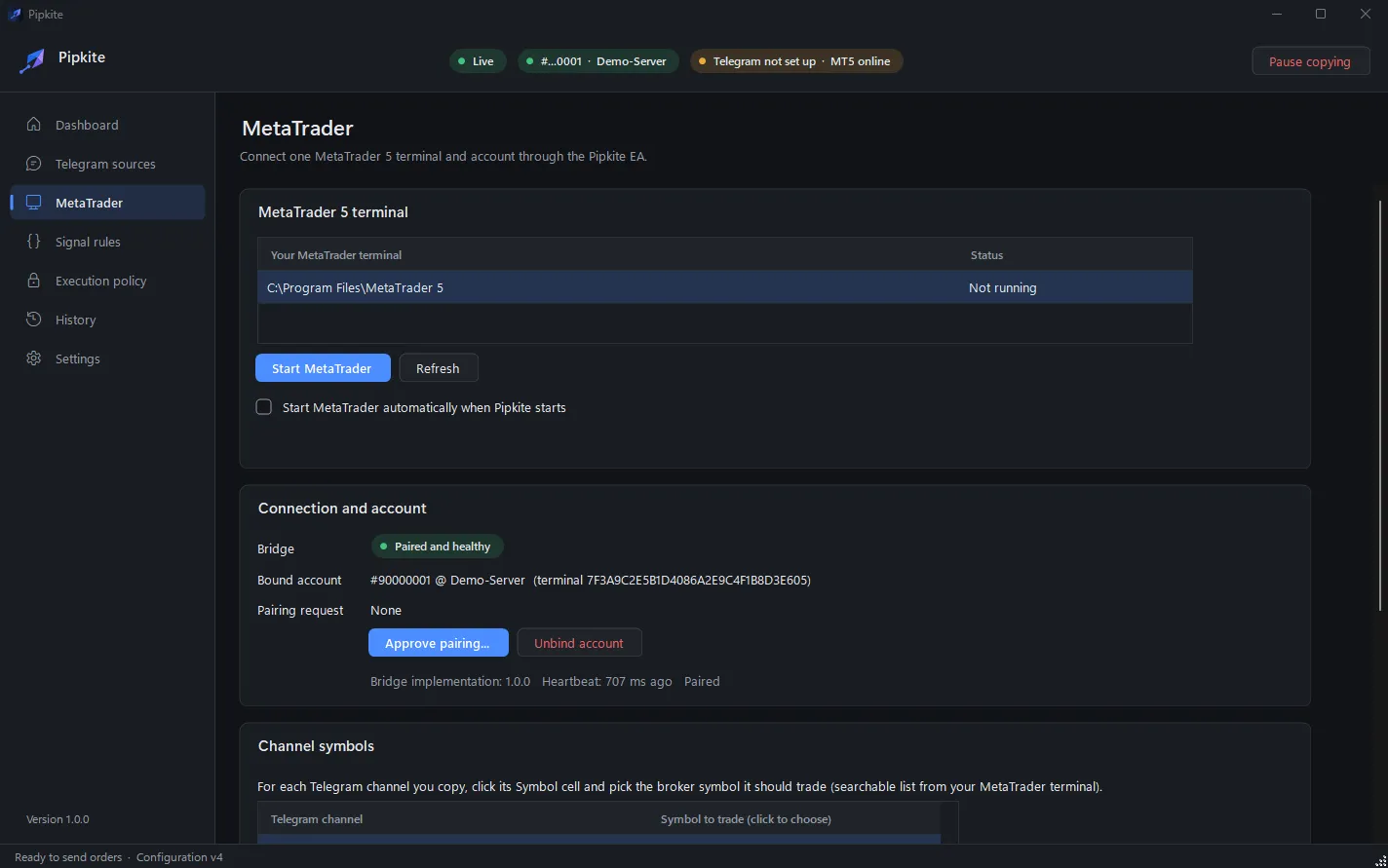Click the Telegram not set up status pill

(x=796, y=61)
